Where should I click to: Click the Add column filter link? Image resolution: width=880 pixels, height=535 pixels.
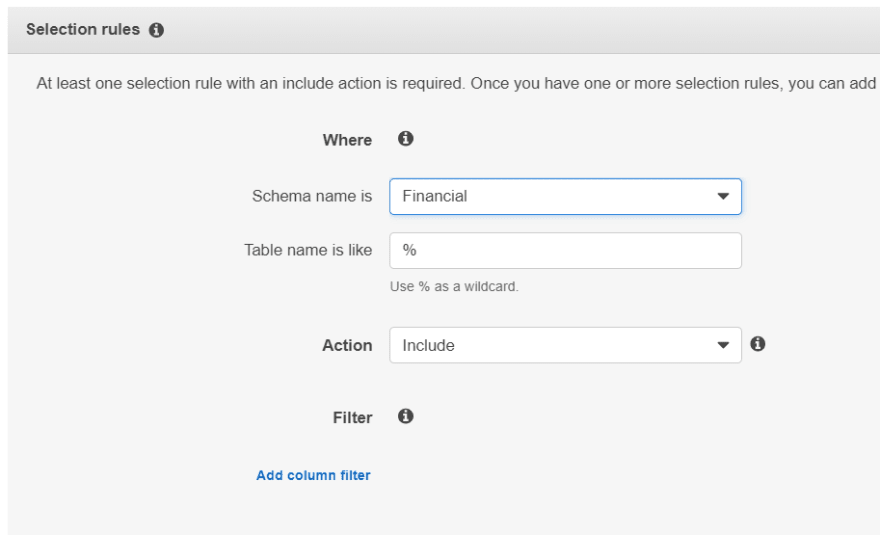coord(313,475)
